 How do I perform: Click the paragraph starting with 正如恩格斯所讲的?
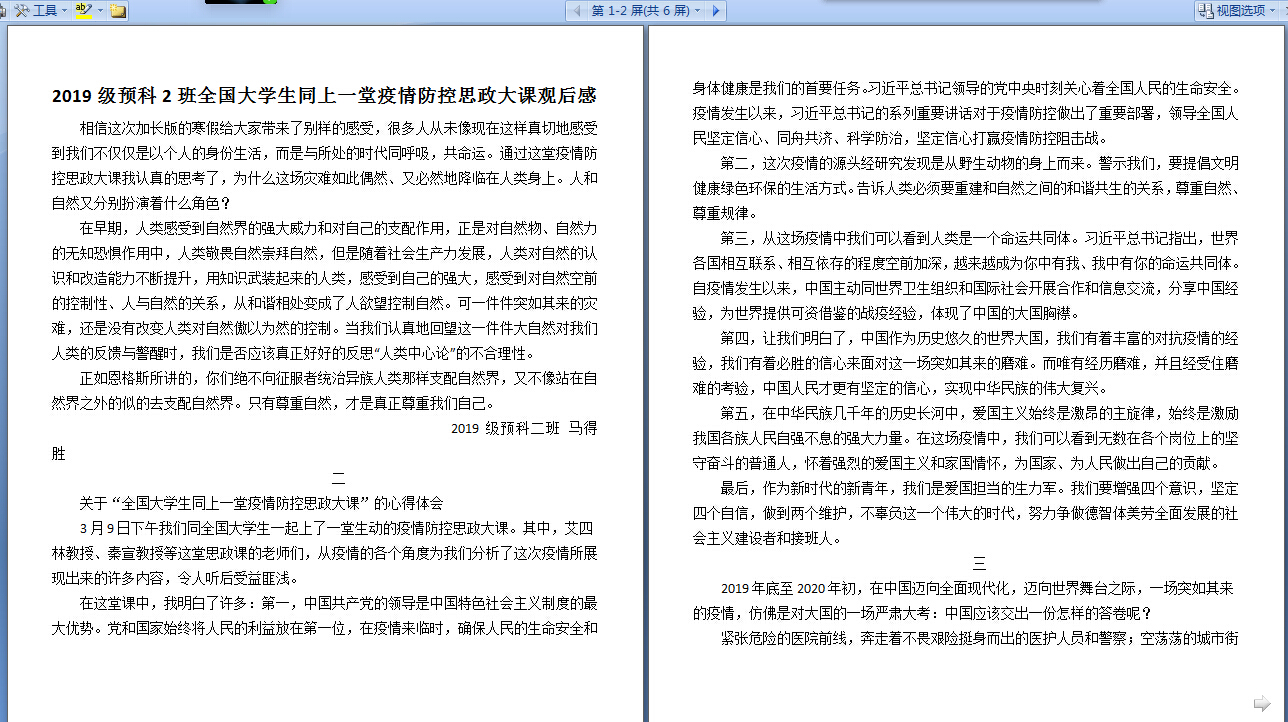324,391
